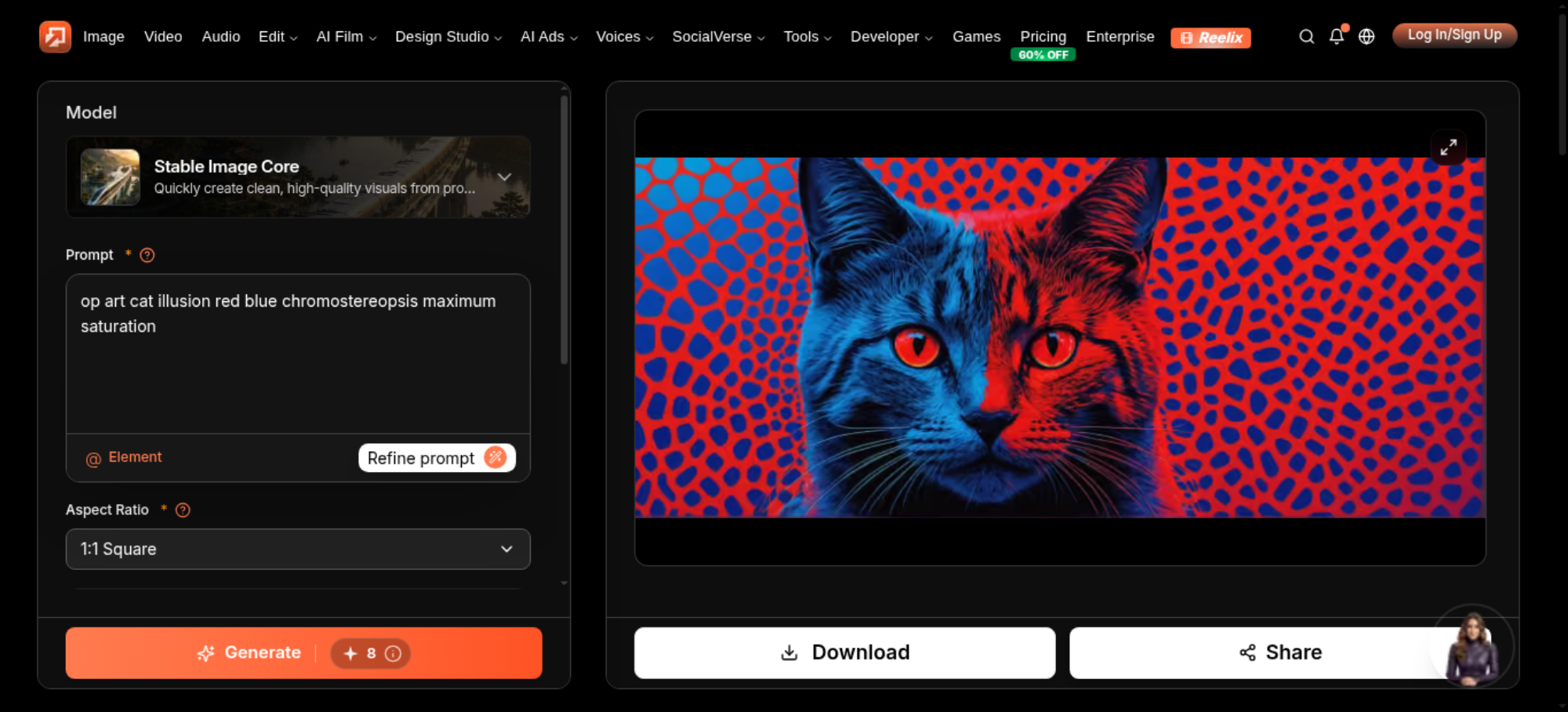Image resolution: width=1568 pixels, height=712 pixels.
Task: Expand the SocialVerse menu
Action: (718, 37)
